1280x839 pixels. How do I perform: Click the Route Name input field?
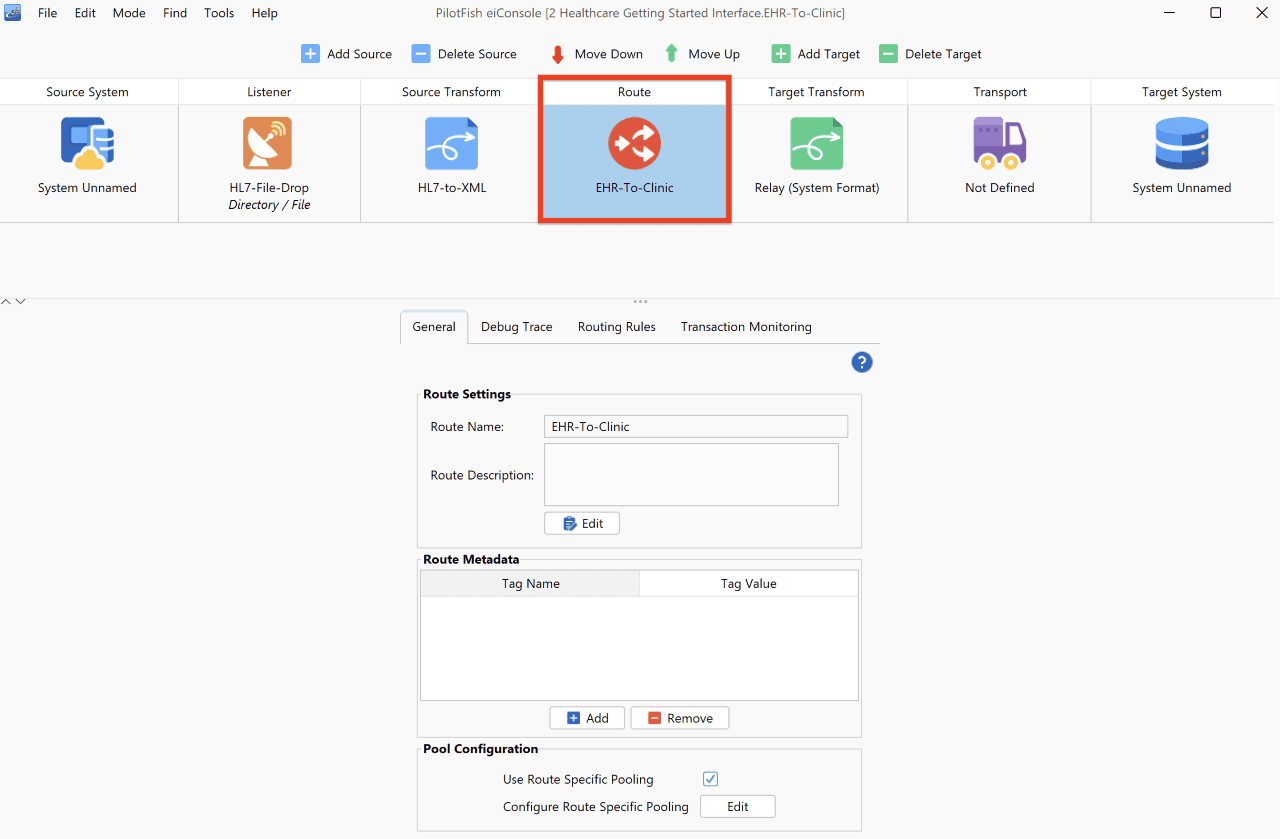coord(696,426)
